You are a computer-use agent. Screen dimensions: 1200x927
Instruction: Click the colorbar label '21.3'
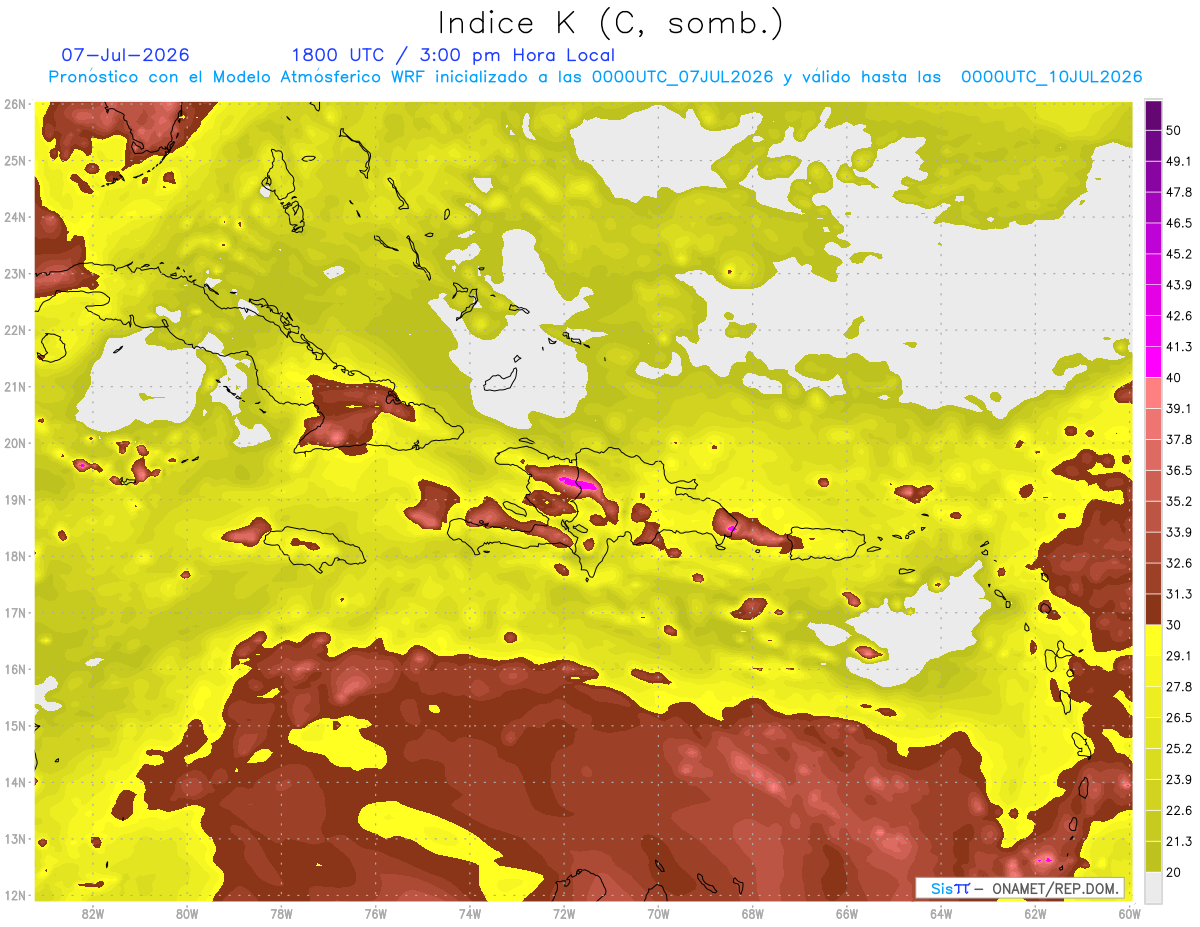1178,841
